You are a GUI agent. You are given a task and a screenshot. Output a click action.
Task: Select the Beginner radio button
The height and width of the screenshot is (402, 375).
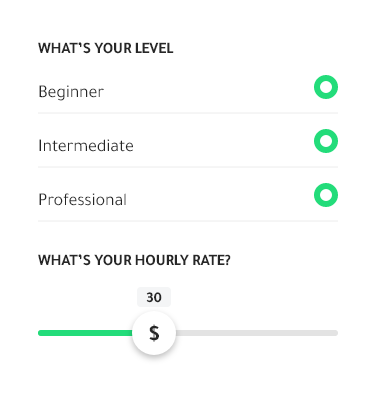[326, 87]
